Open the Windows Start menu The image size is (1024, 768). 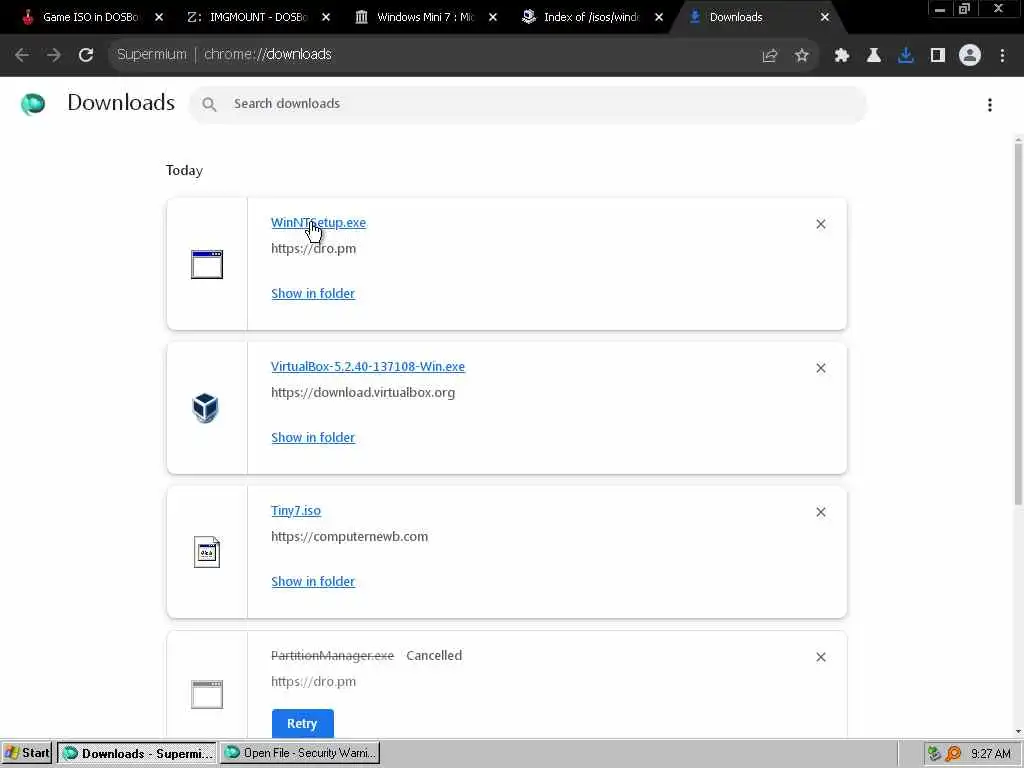pyautogui.click(x=27, y=753)
